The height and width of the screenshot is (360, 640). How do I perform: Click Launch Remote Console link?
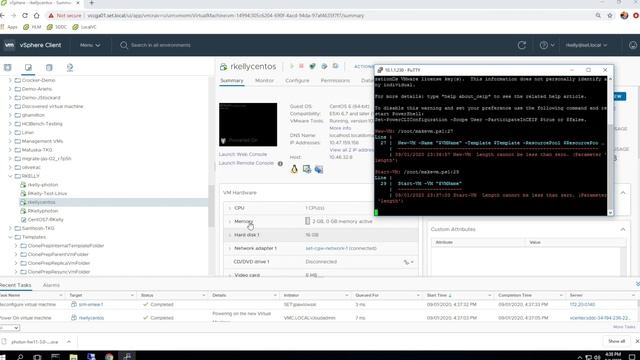pos(246,163)
